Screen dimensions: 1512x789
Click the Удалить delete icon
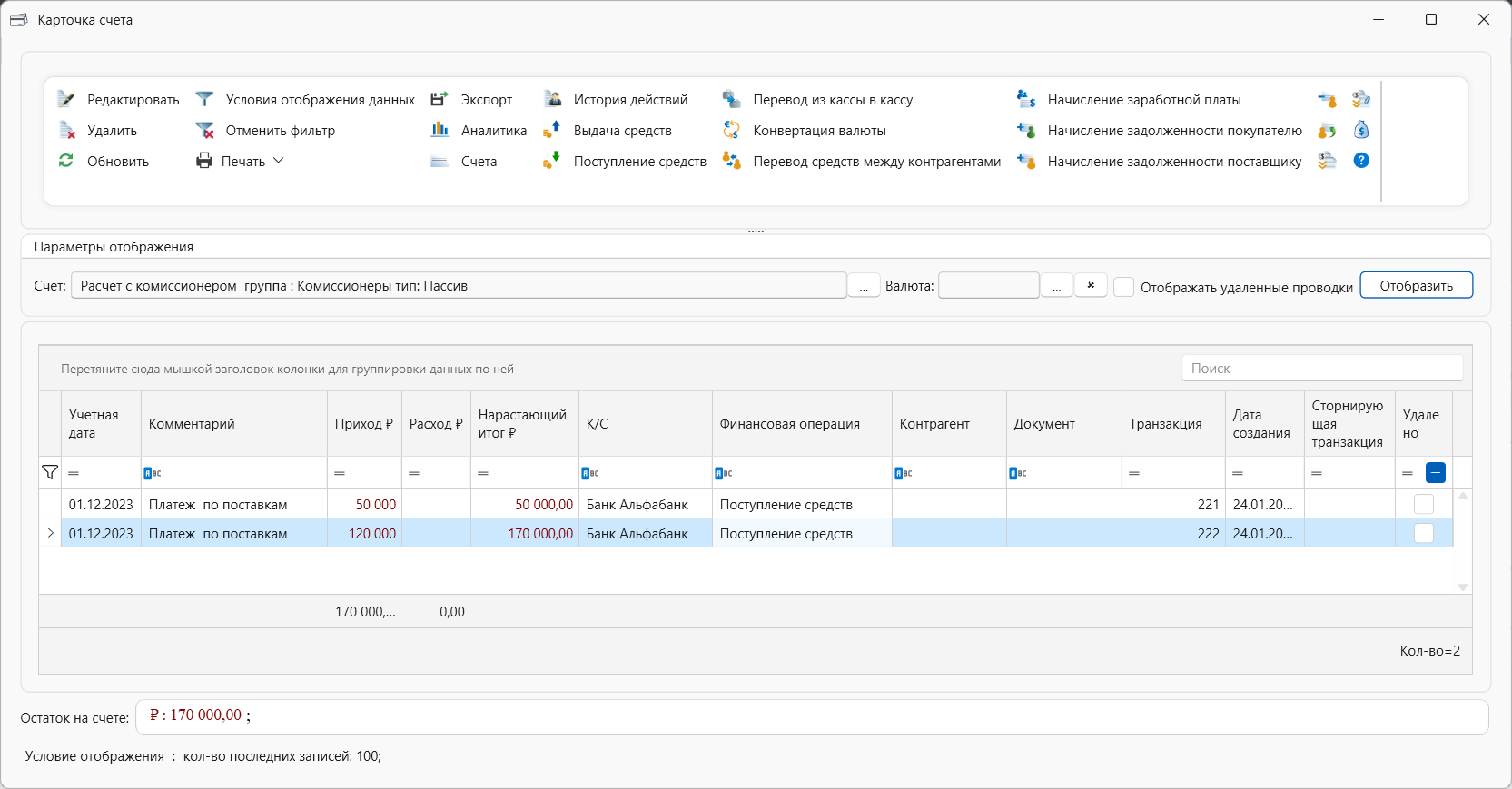coord(66,130)
